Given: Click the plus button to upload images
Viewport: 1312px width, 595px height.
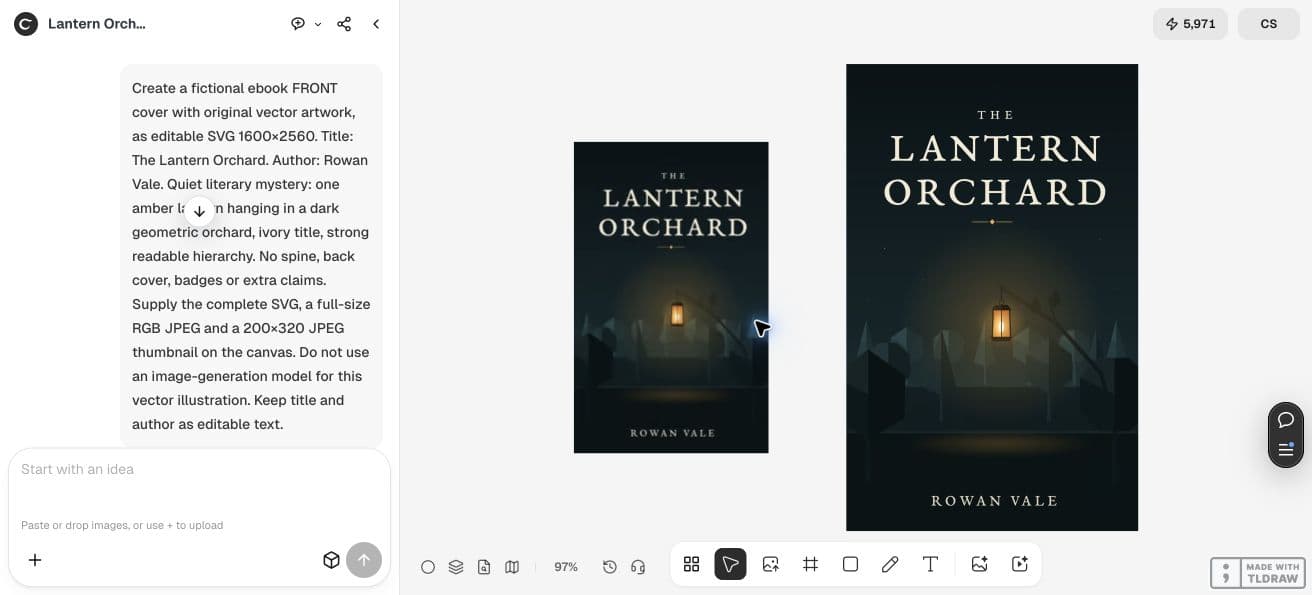Looking at the screenshot, I should (x=35, y=560).
